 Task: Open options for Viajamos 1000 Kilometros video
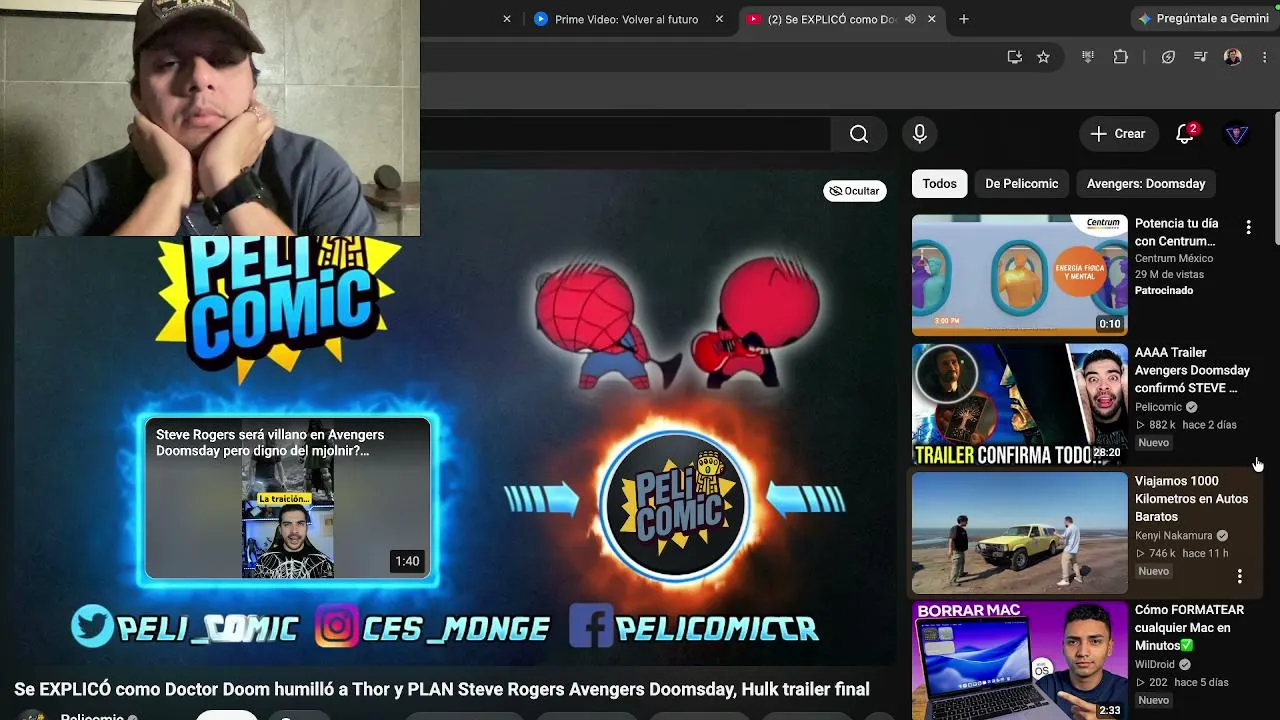[x=1240, y=576]
